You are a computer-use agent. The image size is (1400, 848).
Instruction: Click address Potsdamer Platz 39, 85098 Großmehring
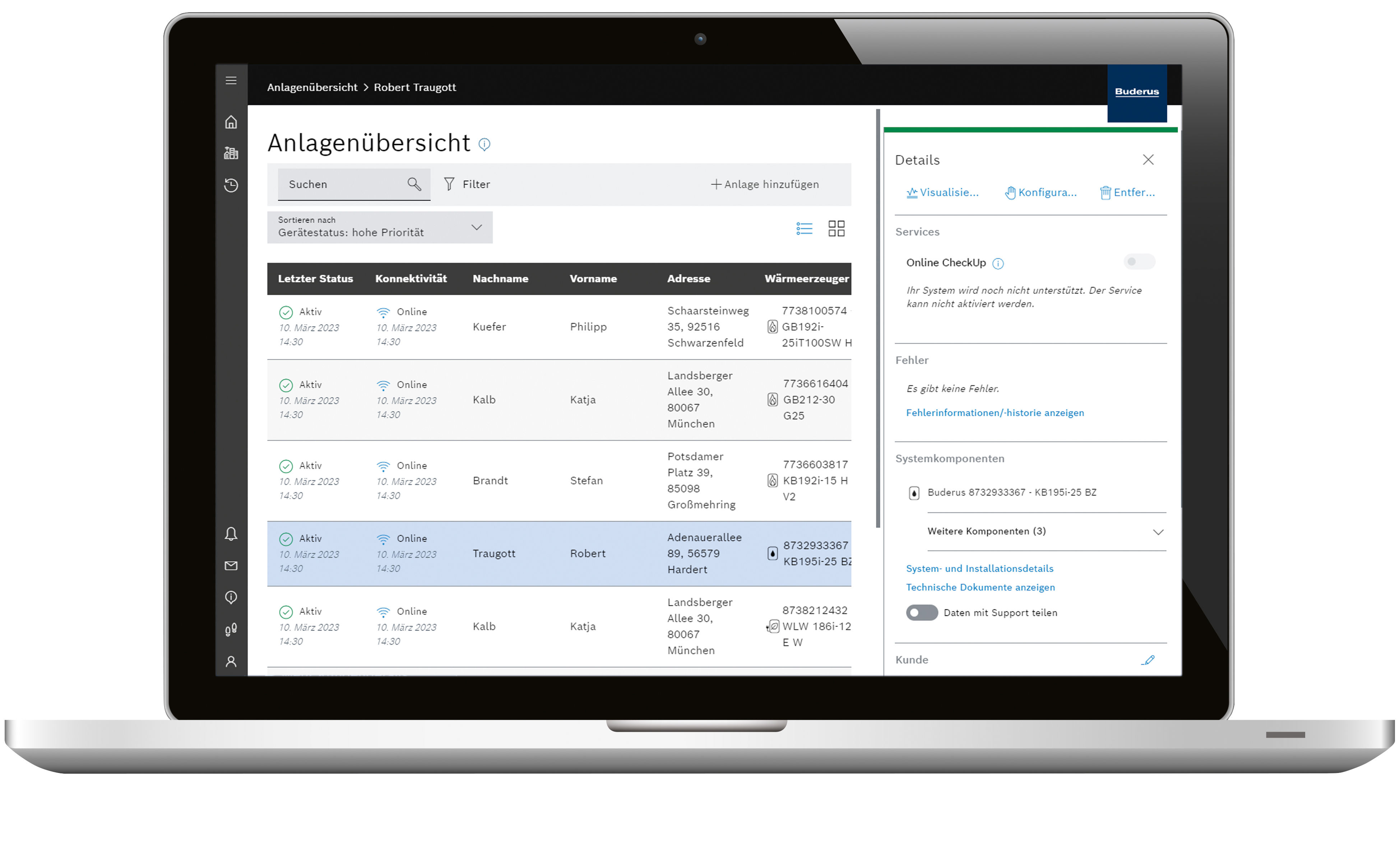click(701, 480)
